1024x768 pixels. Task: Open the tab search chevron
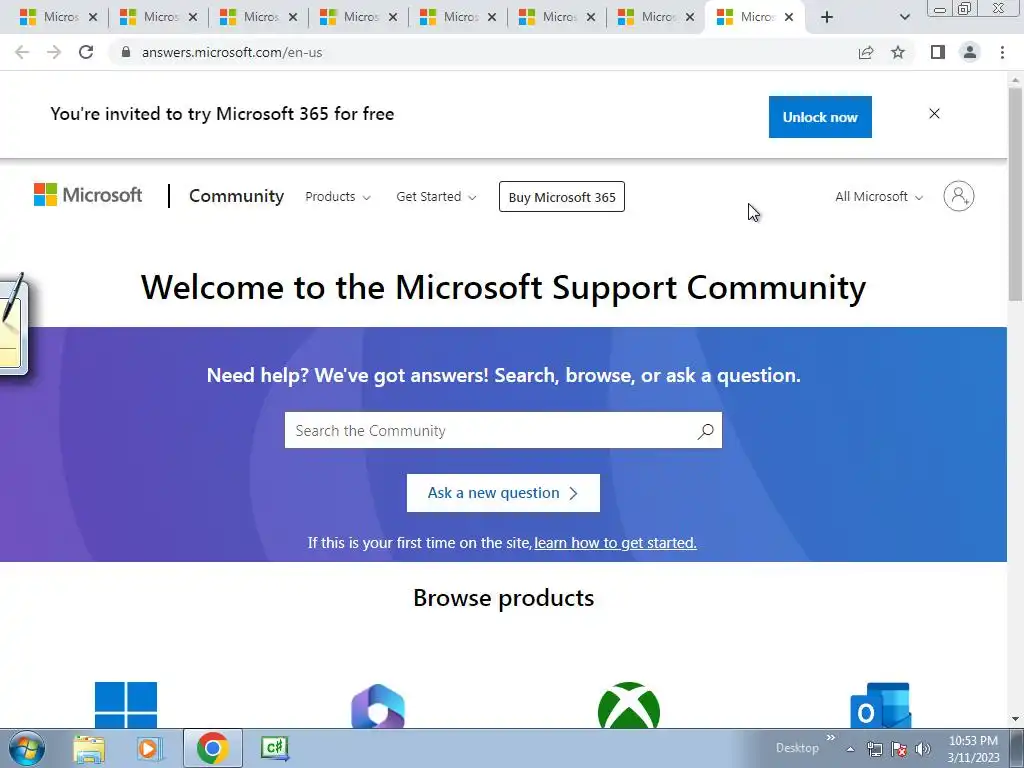tap(904, 17)
